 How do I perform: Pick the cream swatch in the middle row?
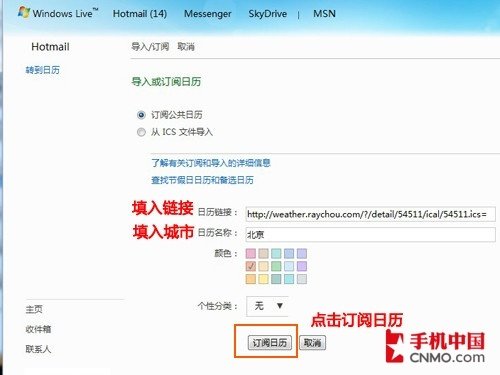[x=263, y=266]
